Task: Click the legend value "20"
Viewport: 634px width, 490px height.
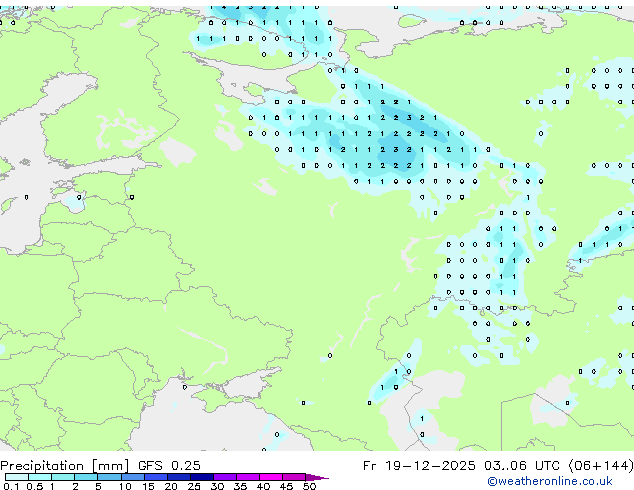Action: point(171,486)
